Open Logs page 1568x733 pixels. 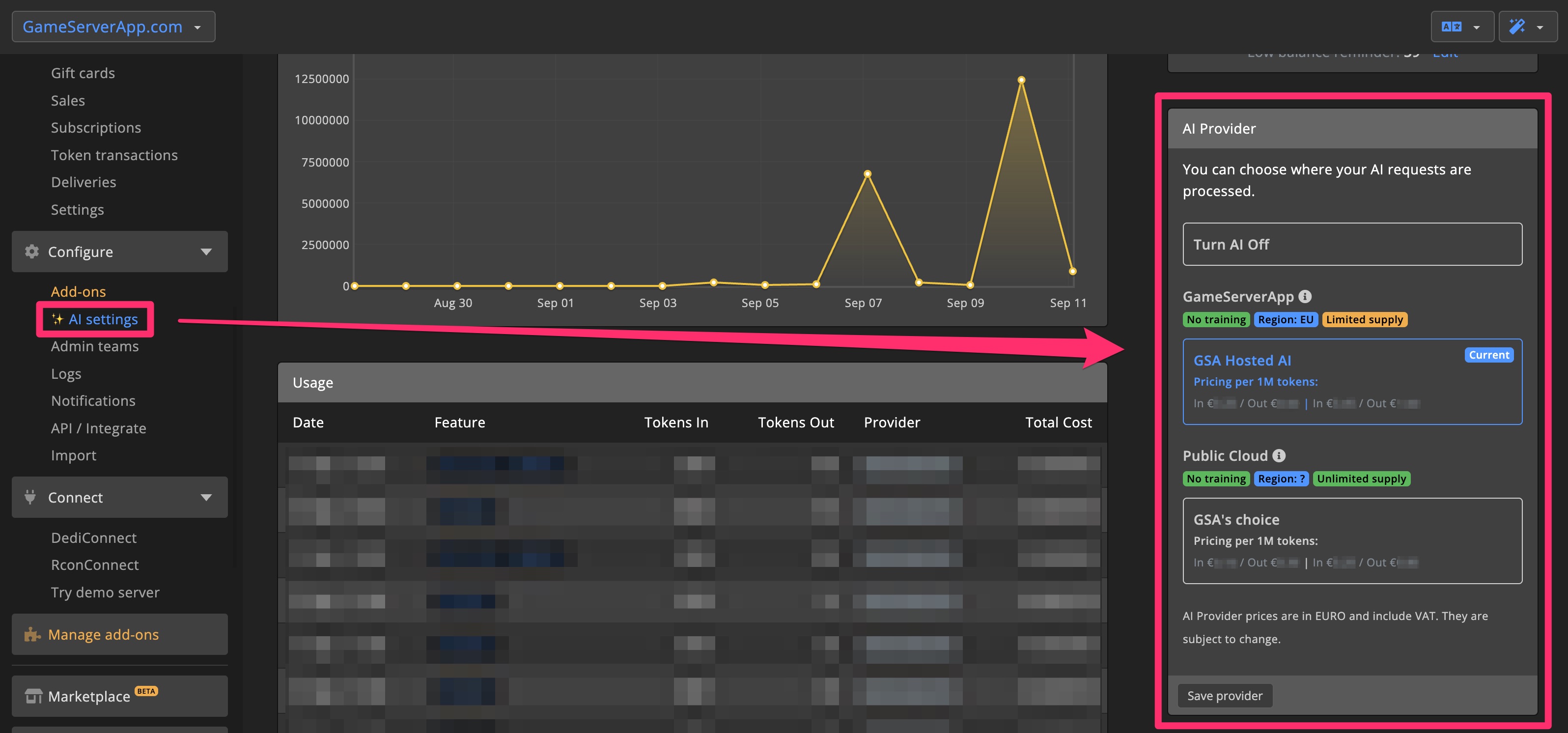coord(66,374)
